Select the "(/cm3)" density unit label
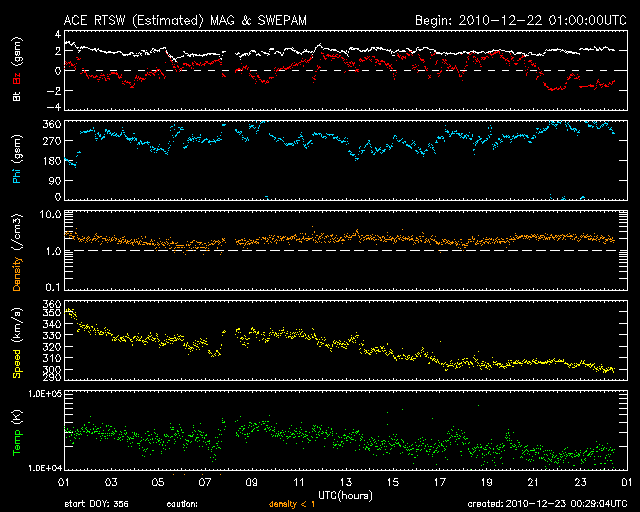The height and width of the screenshot is (512, 640). tap(17, 232)
